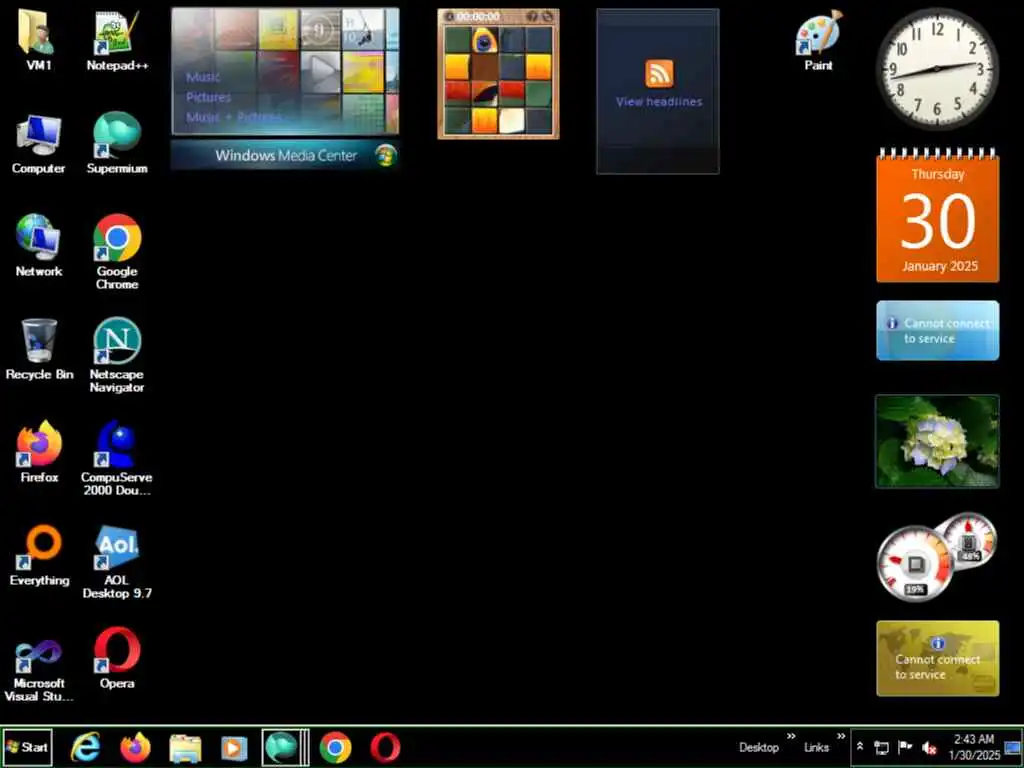This screenshot has width=1024, height=768.
Task: Click View headlines in feed gadget
Action: pyautogui.click(x=659, y=102)
